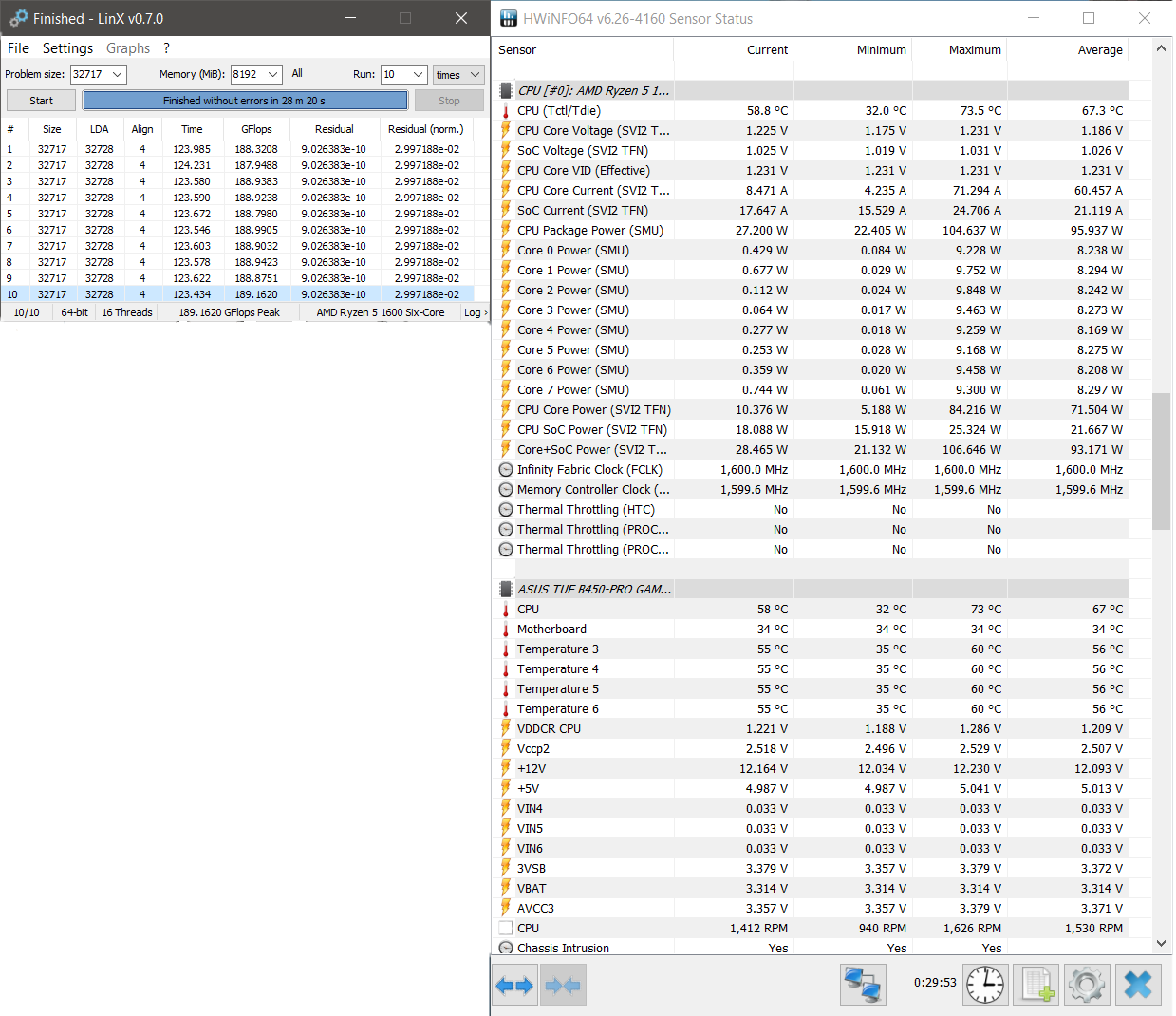Click the Minimum column header in HWiNFO

tap(881, 50)
